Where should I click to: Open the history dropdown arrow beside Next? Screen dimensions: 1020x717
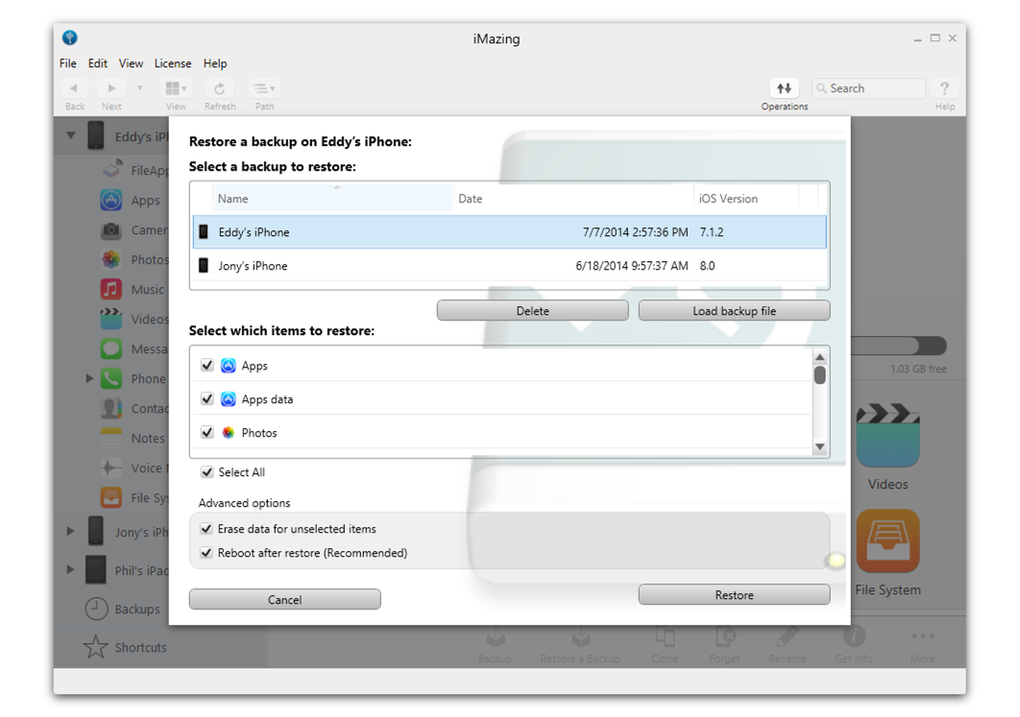[x=140, y=88]
